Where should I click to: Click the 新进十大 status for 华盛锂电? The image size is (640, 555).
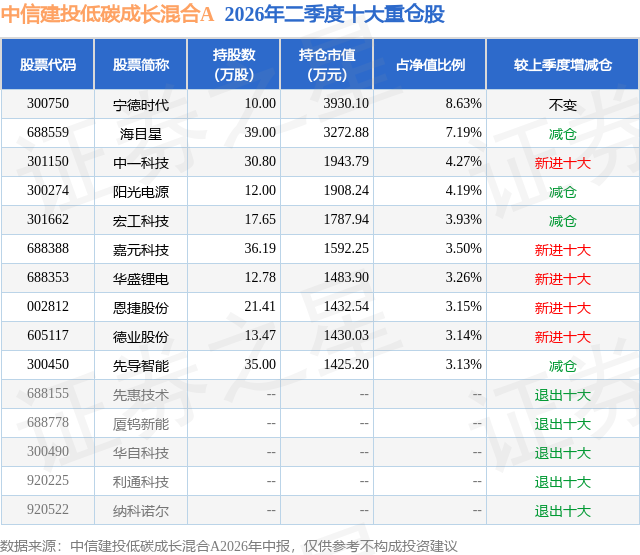[x=563, y=279]
